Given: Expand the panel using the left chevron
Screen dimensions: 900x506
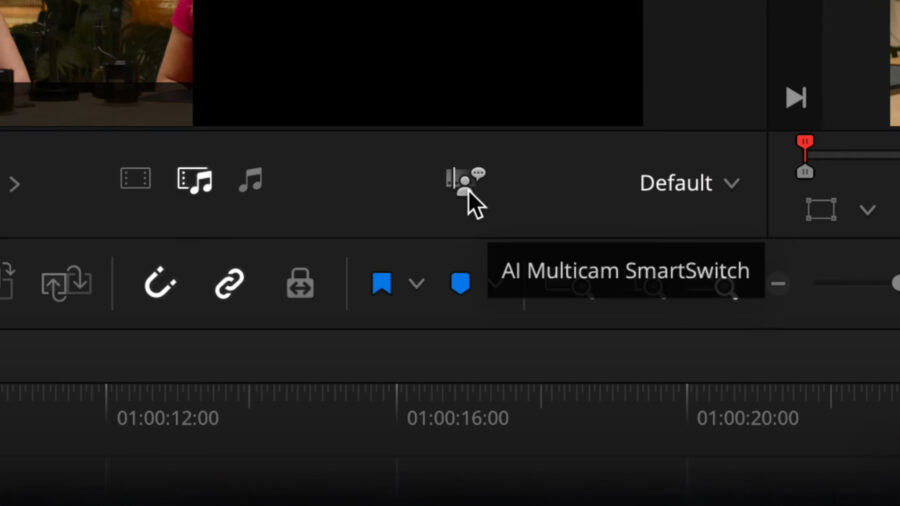Looking at the screenshot, I should 14,184.
